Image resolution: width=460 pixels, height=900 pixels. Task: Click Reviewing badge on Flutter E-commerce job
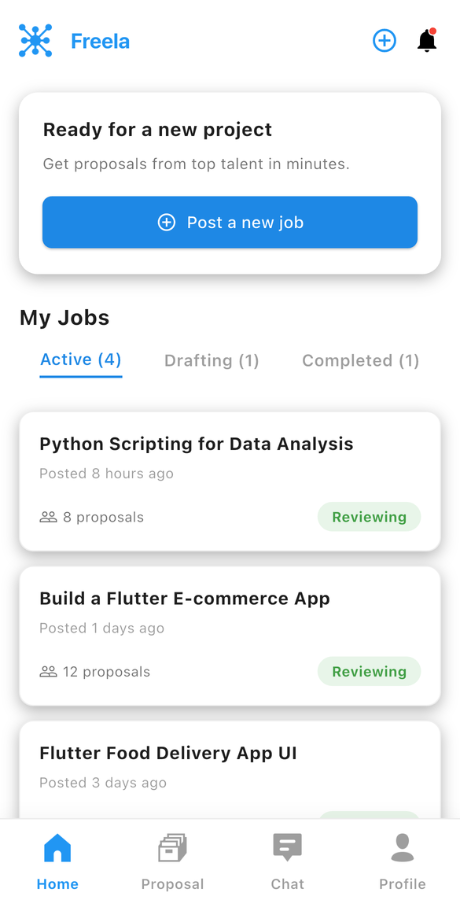(369, 672)
